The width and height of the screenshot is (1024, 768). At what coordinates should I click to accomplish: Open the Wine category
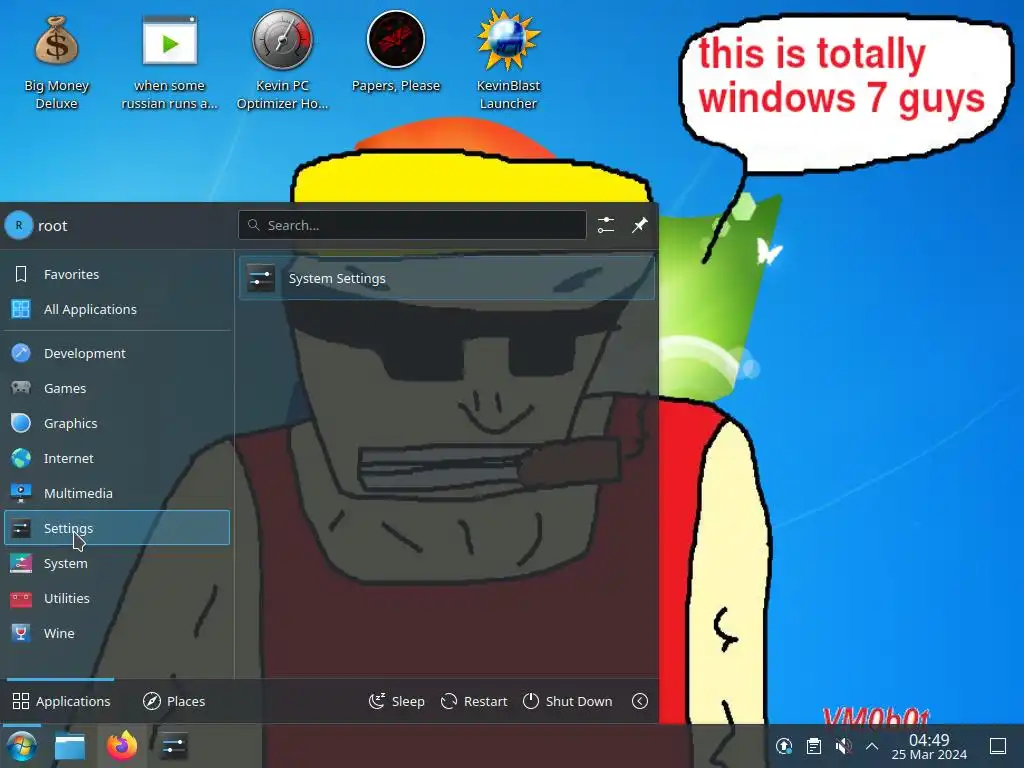click(117, 633)
